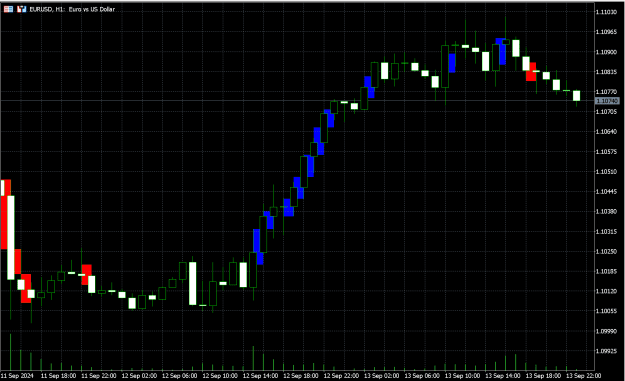Click the 13 Sep 22:00 time label
This screenshot has height=381, width=625.
tap(584, 375)
